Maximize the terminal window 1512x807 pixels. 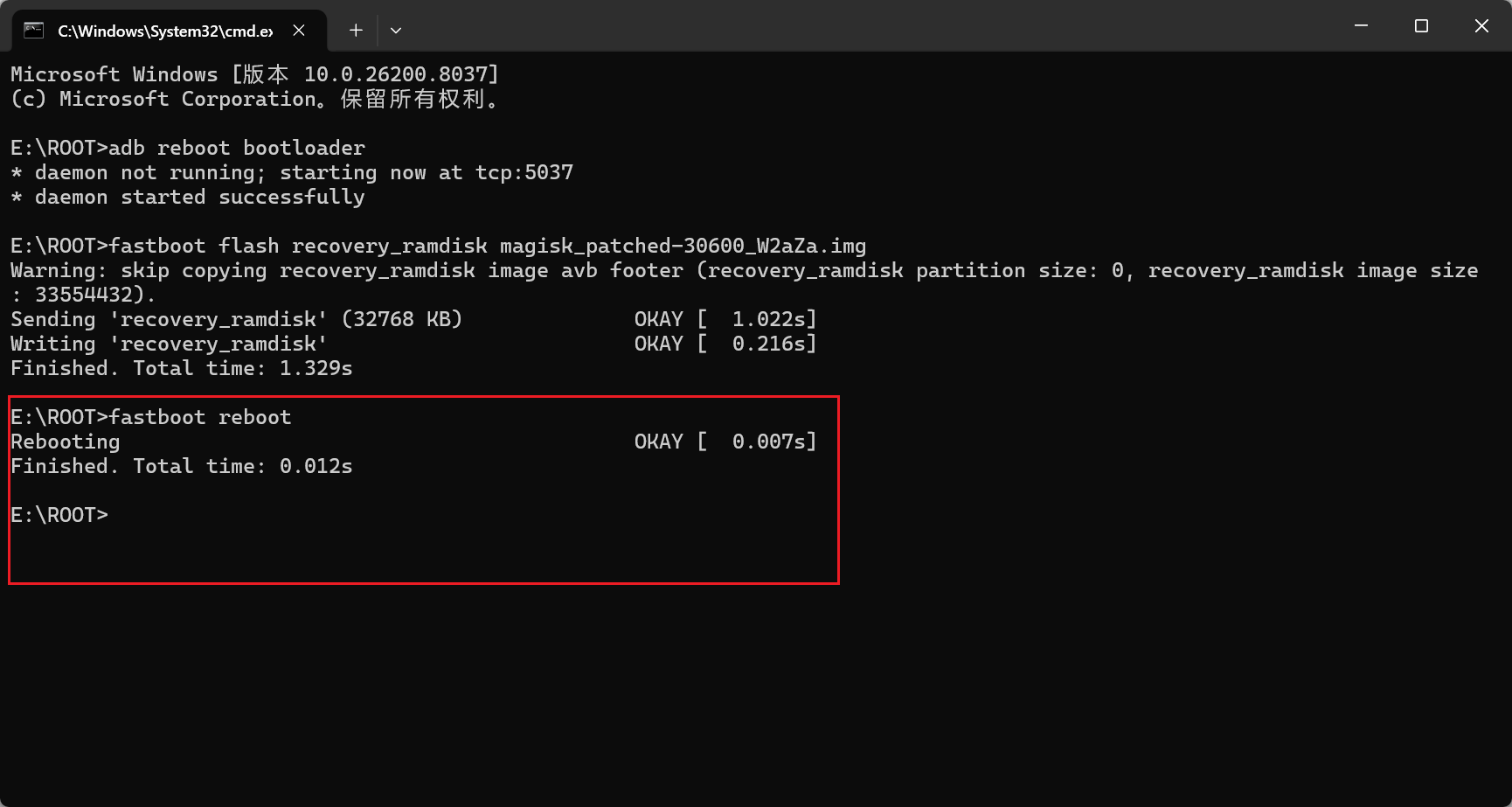pos(1421,26)
